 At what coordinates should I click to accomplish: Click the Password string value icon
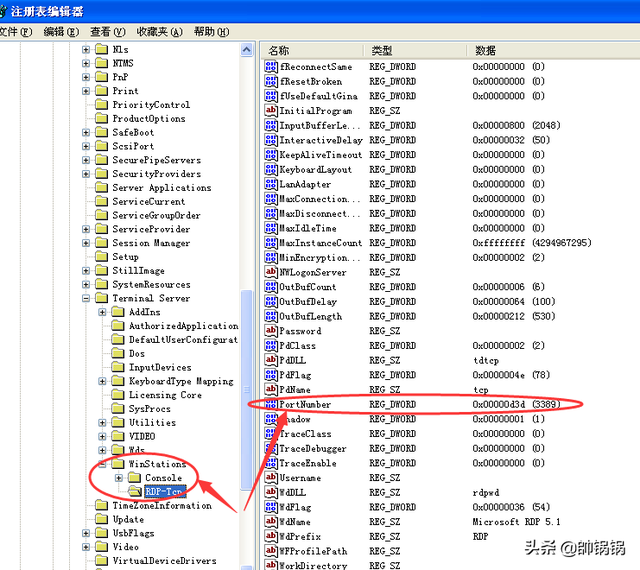pos(271,331)
